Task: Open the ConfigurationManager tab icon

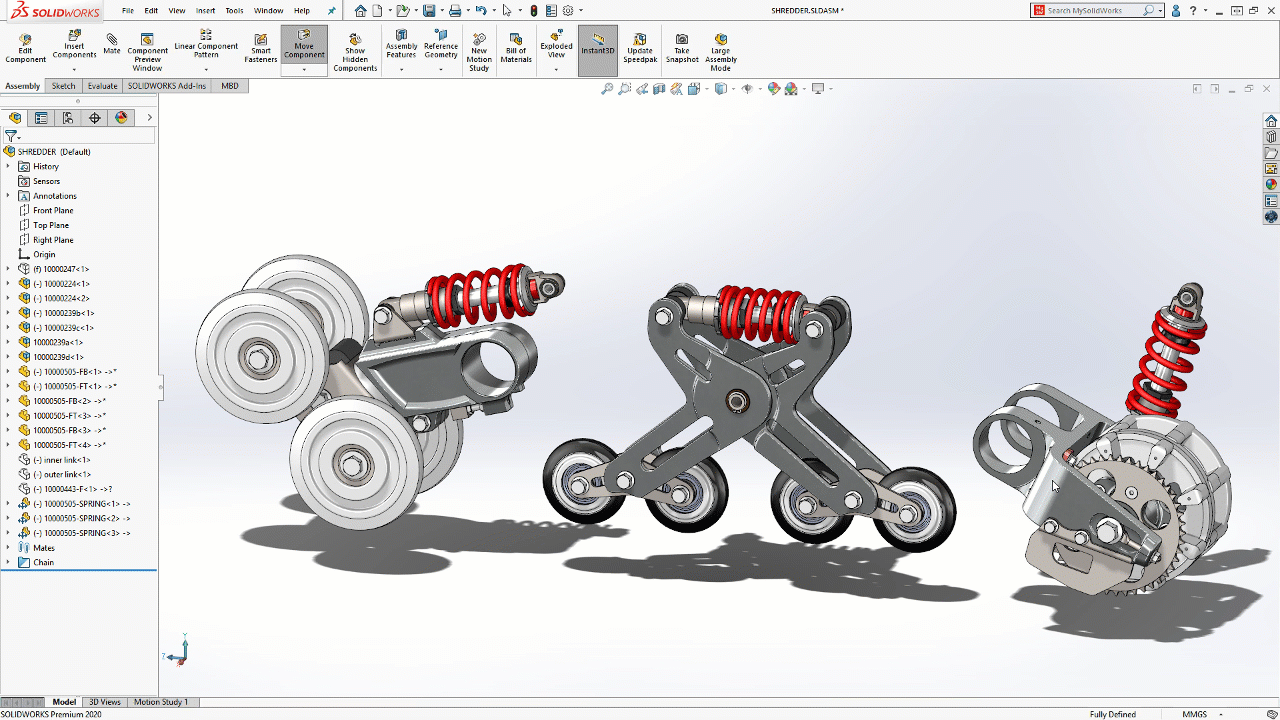Action: [68, 118]
